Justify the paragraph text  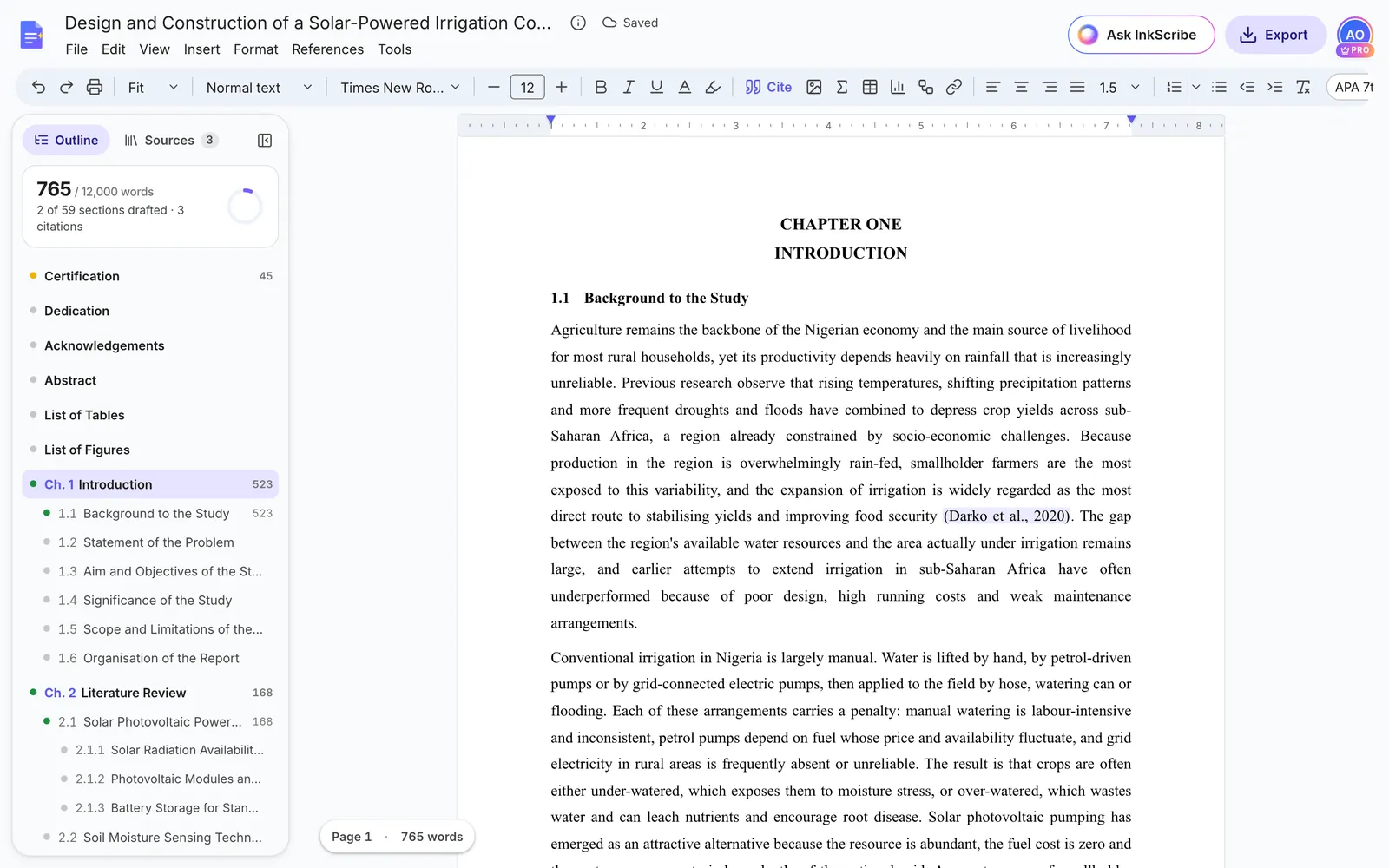coord(1077,87)
